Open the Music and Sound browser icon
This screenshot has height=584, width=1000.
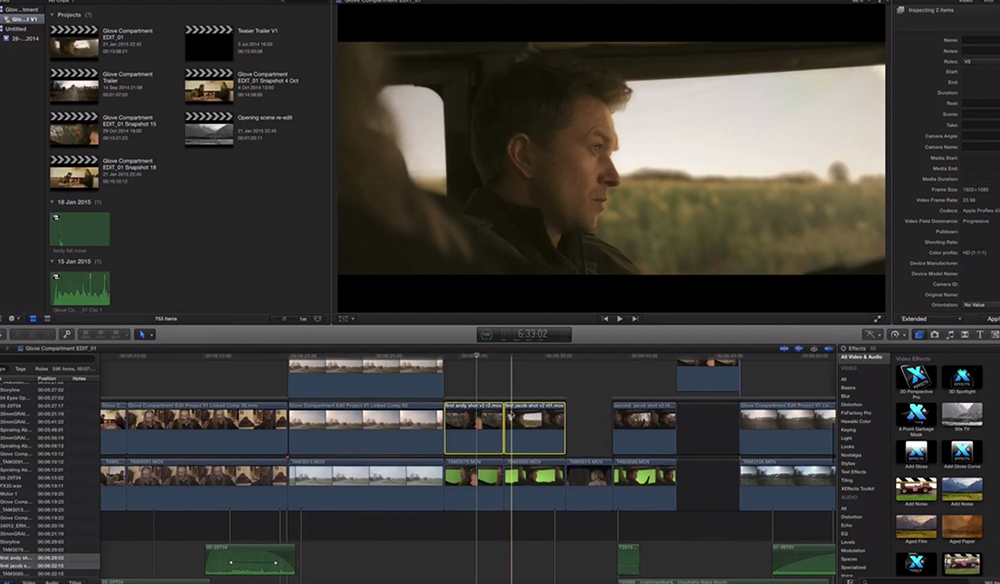(951, 335)
